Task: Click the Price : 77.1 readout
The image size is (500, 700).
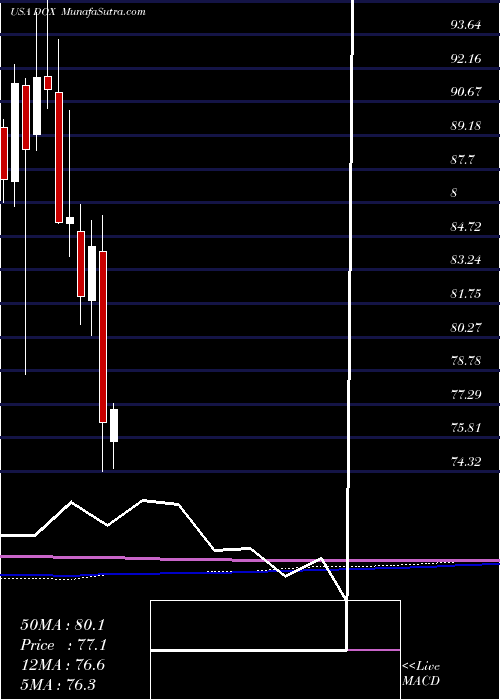Action: 63,645
